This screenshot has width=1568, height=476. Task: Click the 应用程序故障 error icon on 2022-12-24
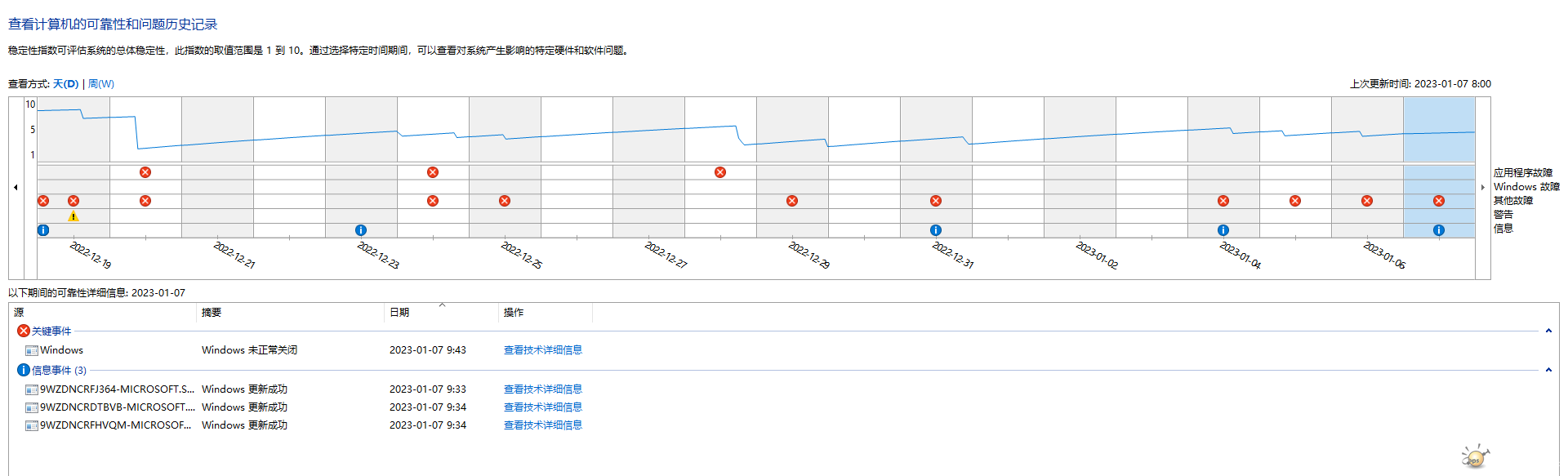pos(433,172)
